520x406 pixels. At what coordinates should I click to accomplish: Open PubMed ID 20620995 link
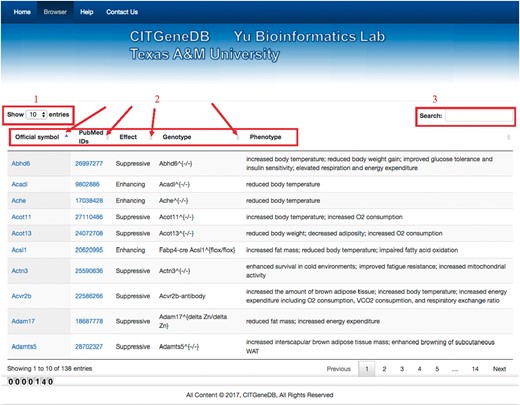coord(89,250)
